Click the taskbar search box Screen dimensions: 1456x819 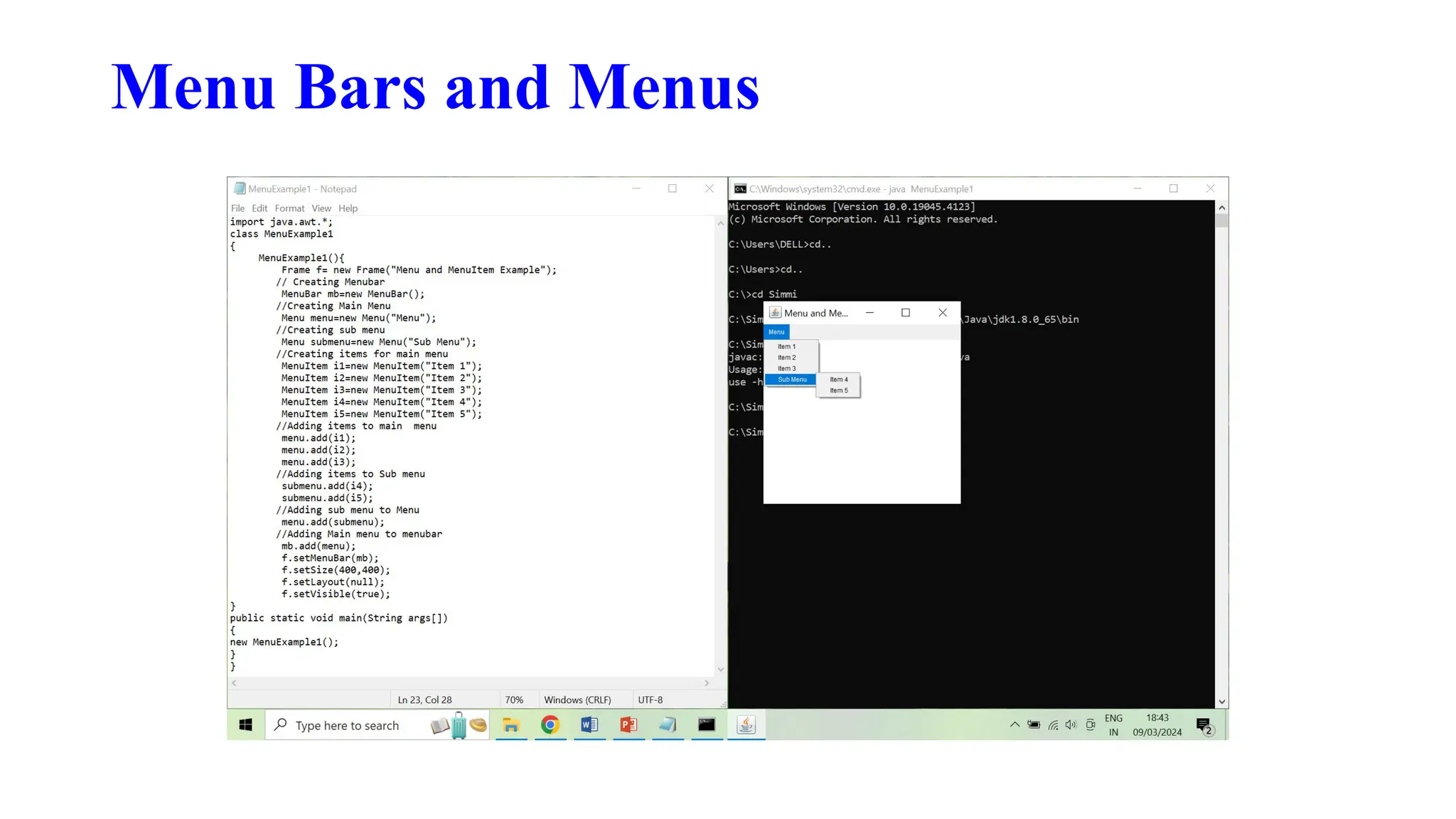[377, 725]
